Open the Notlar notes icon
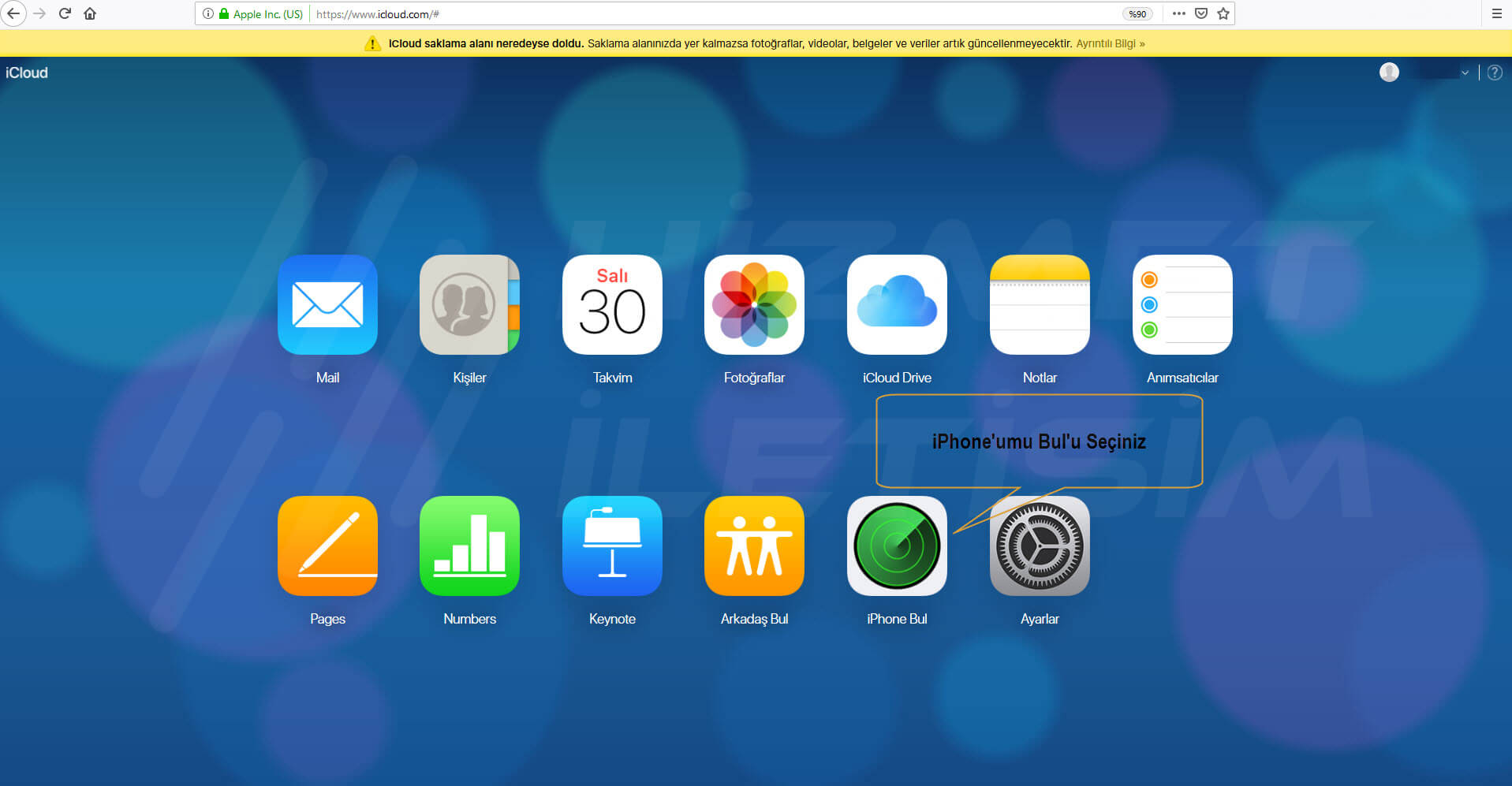 point(1040,304)
